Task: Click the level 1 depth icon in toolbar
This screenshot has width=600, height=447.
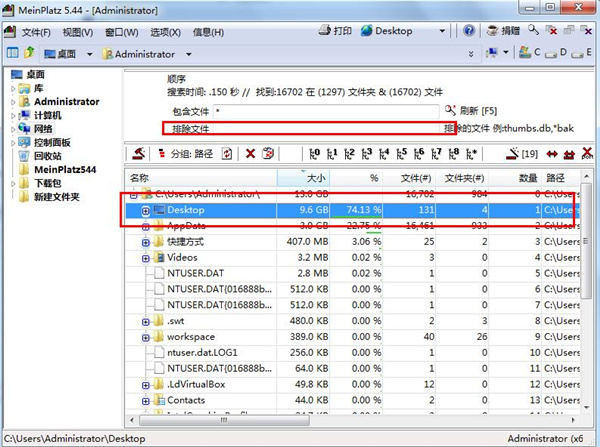Action: (331, 154)
